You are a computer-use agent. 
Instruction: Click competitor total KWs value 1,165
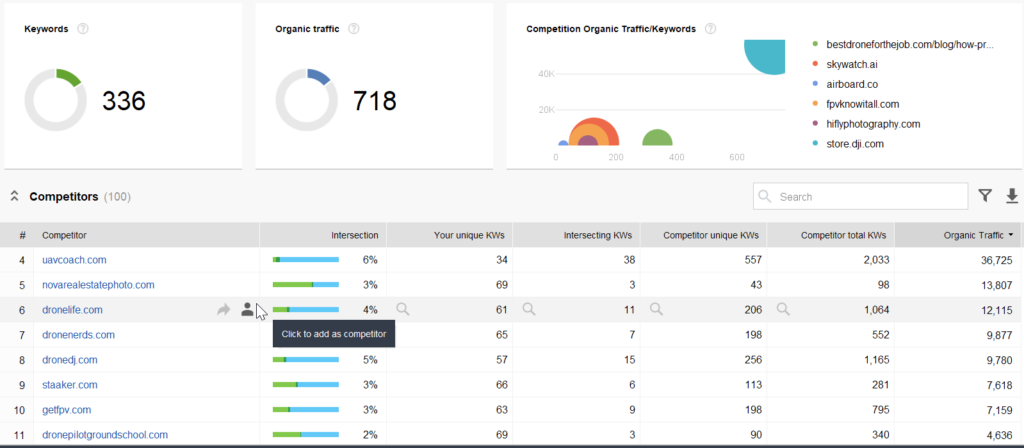[x=874, y=360]
